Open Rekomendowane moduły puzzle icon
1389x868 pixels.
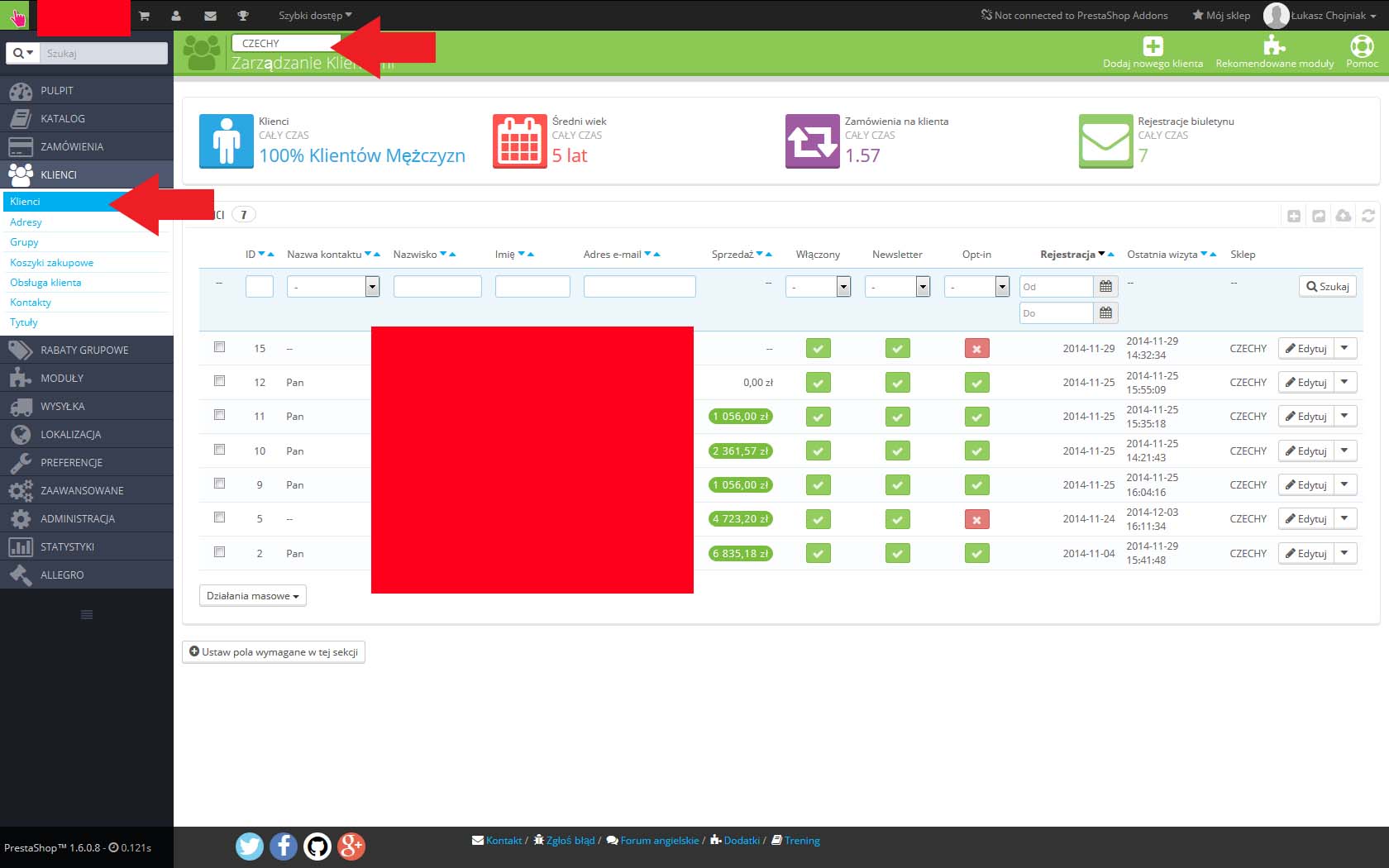1274,45
